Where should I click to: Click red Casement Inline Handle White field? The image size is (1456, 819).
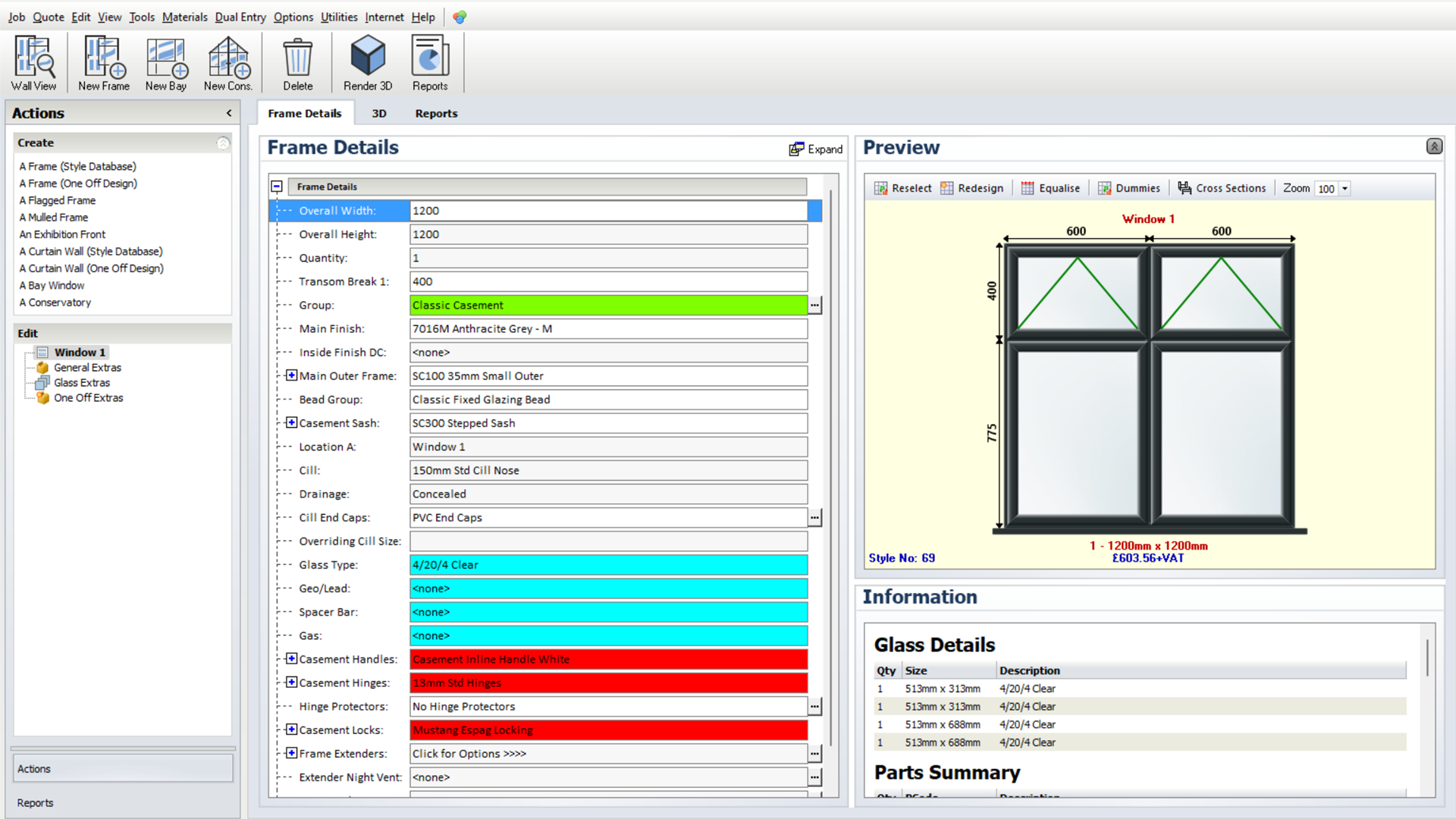coord(608,659)
